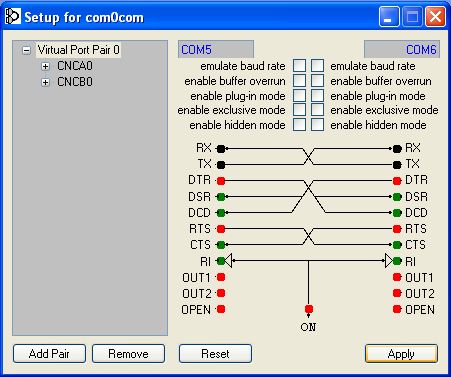This screenshot has height=377, width=451.
Task: Click the COM5 TX pin connector
Action: point(221,165)
